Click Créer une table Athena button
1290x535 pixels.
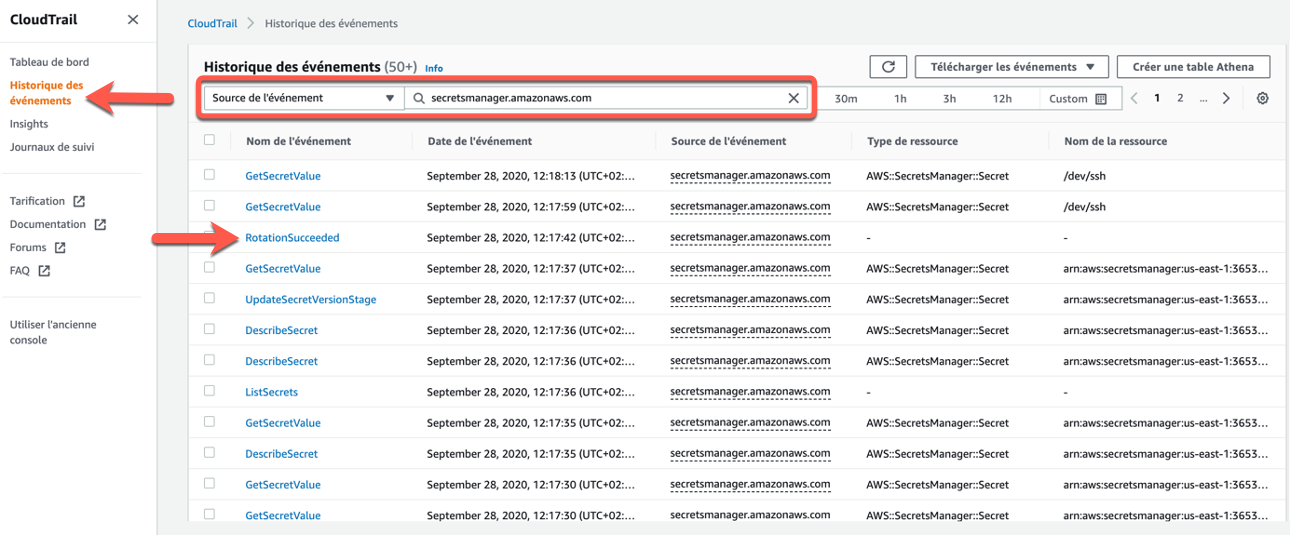coord(1193,67)
